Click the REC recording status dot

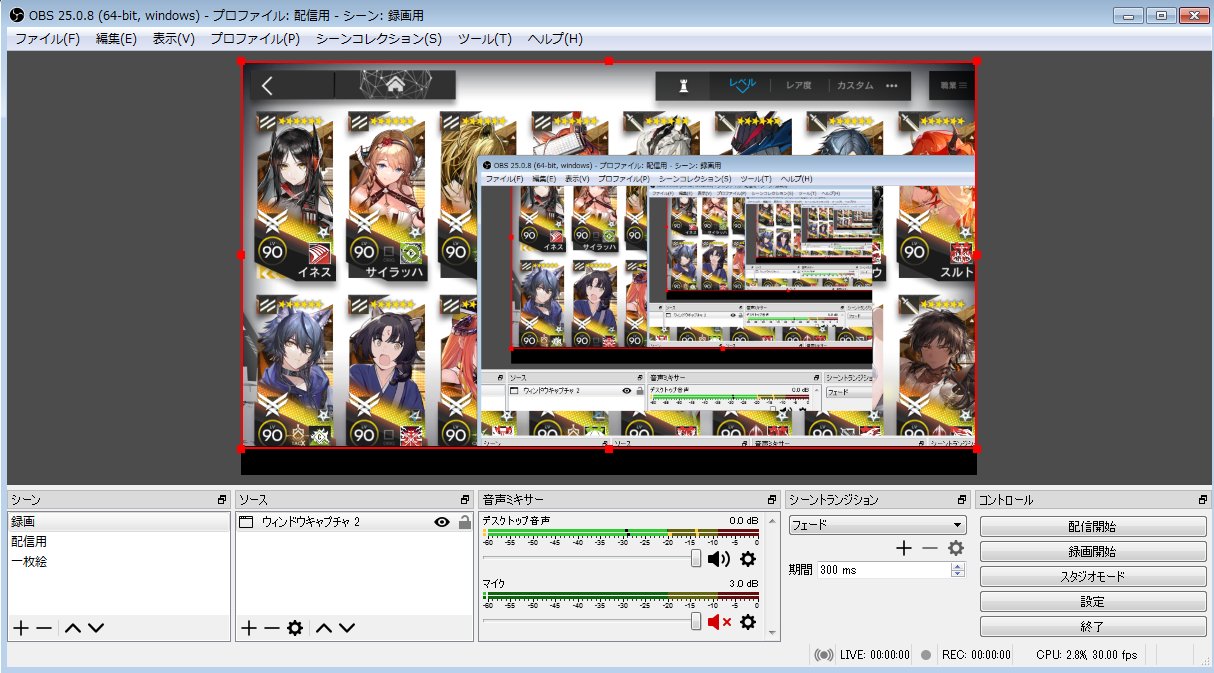click(x=926, y=655)
